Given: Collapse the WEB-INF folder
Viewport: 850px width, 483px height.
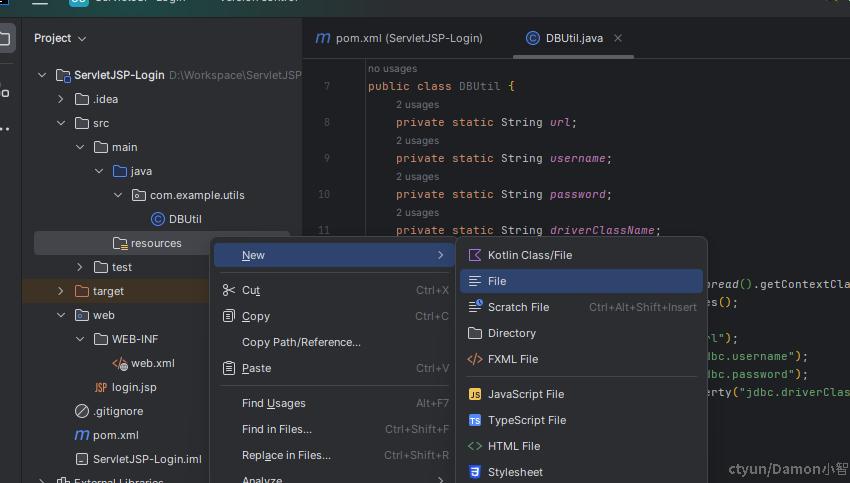Looking at the screenshot, I should tap(80, 339).
